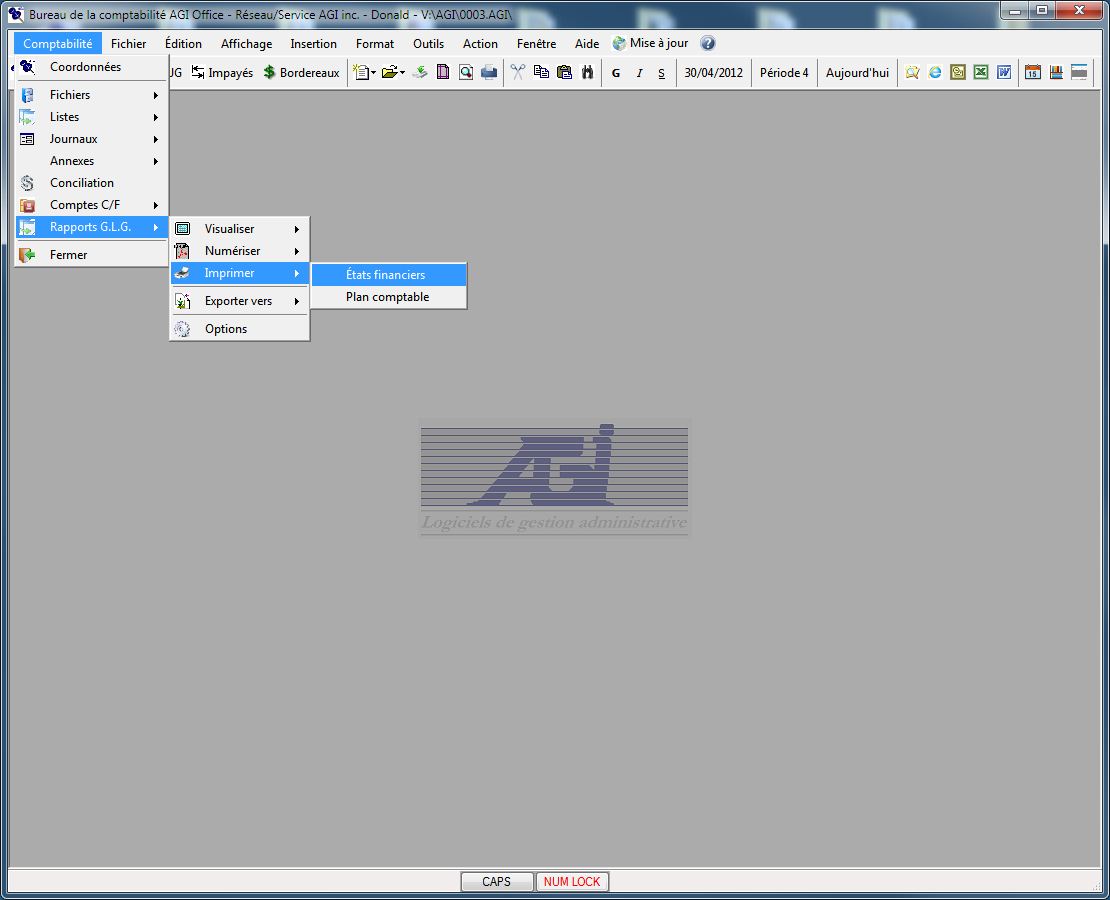Click the help question mark icon
Image resolution: width=1110 pixels, height=900 pixels.
(708, 43)
